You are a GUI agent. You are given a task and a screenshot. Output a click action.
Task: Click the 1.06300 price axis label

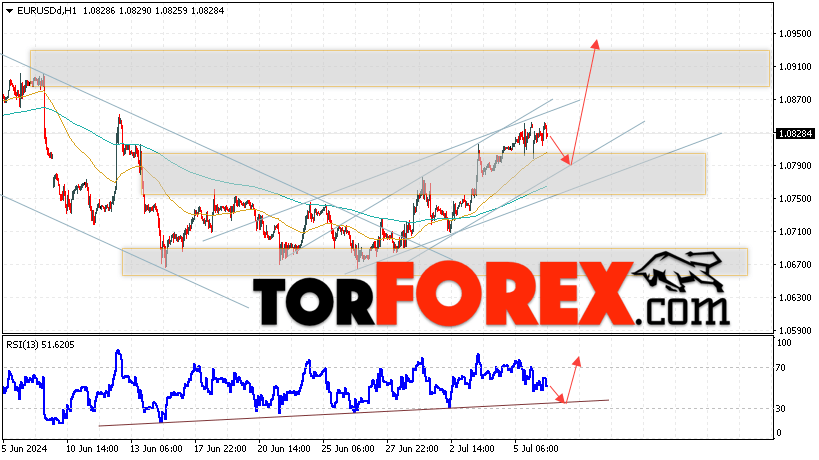795,298
